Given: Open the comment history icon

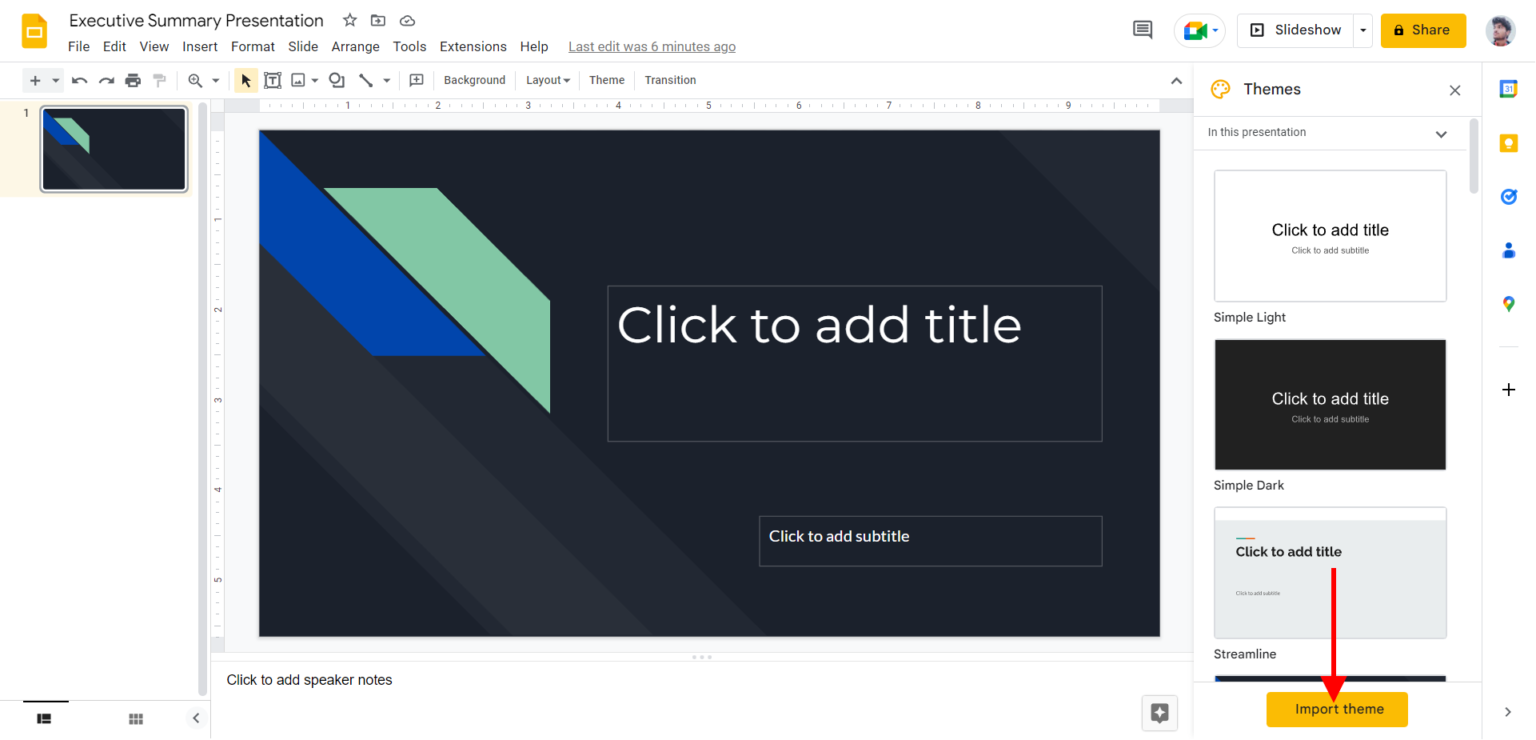Looking at the screenshot, I should pos(1142,29).
